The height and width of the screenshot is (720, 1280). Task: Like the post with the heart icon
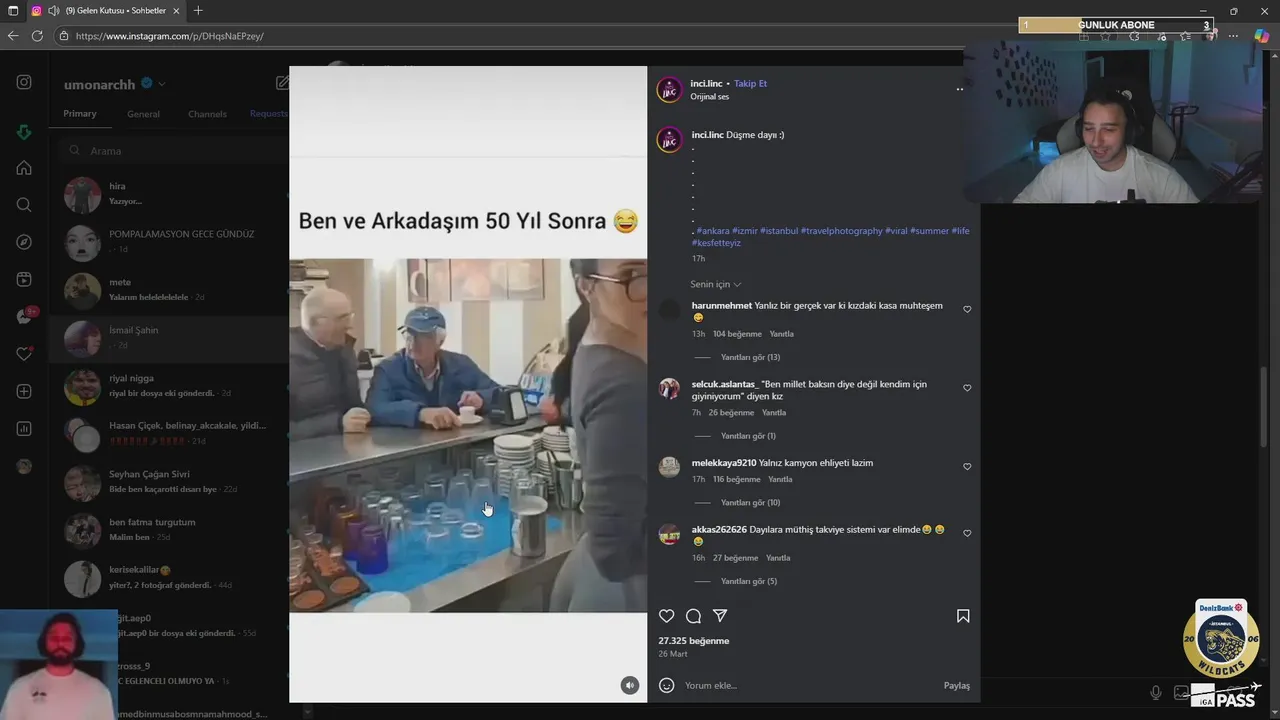tap(667, 616)
